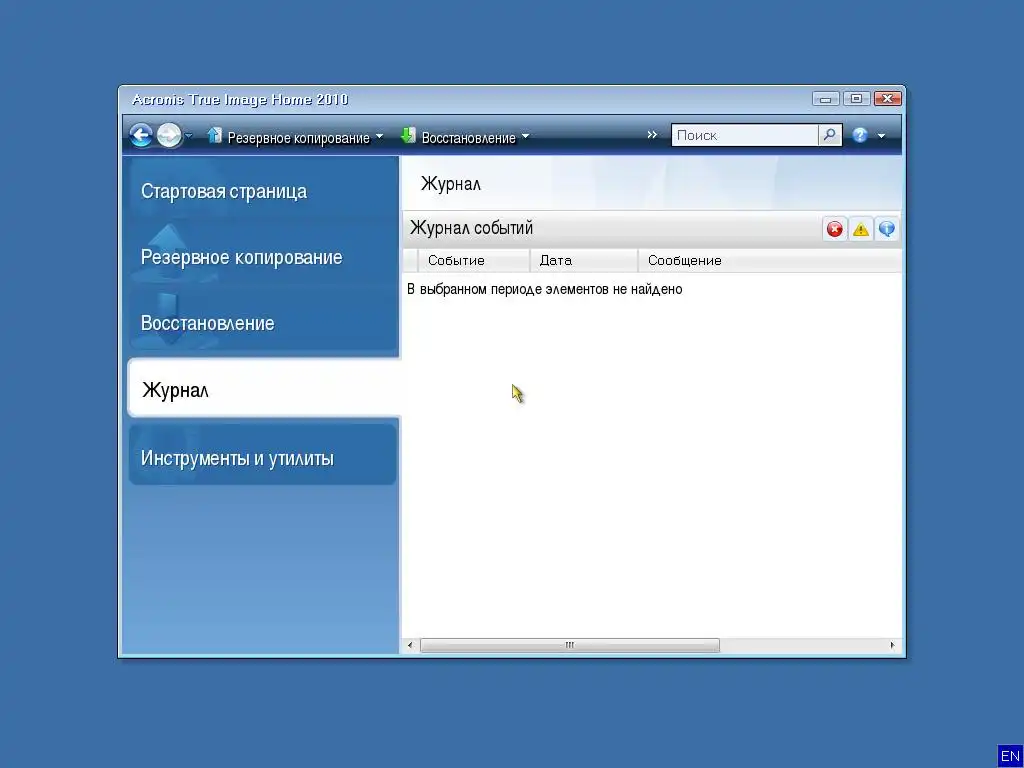Click scrollbar left arrow

410,645
